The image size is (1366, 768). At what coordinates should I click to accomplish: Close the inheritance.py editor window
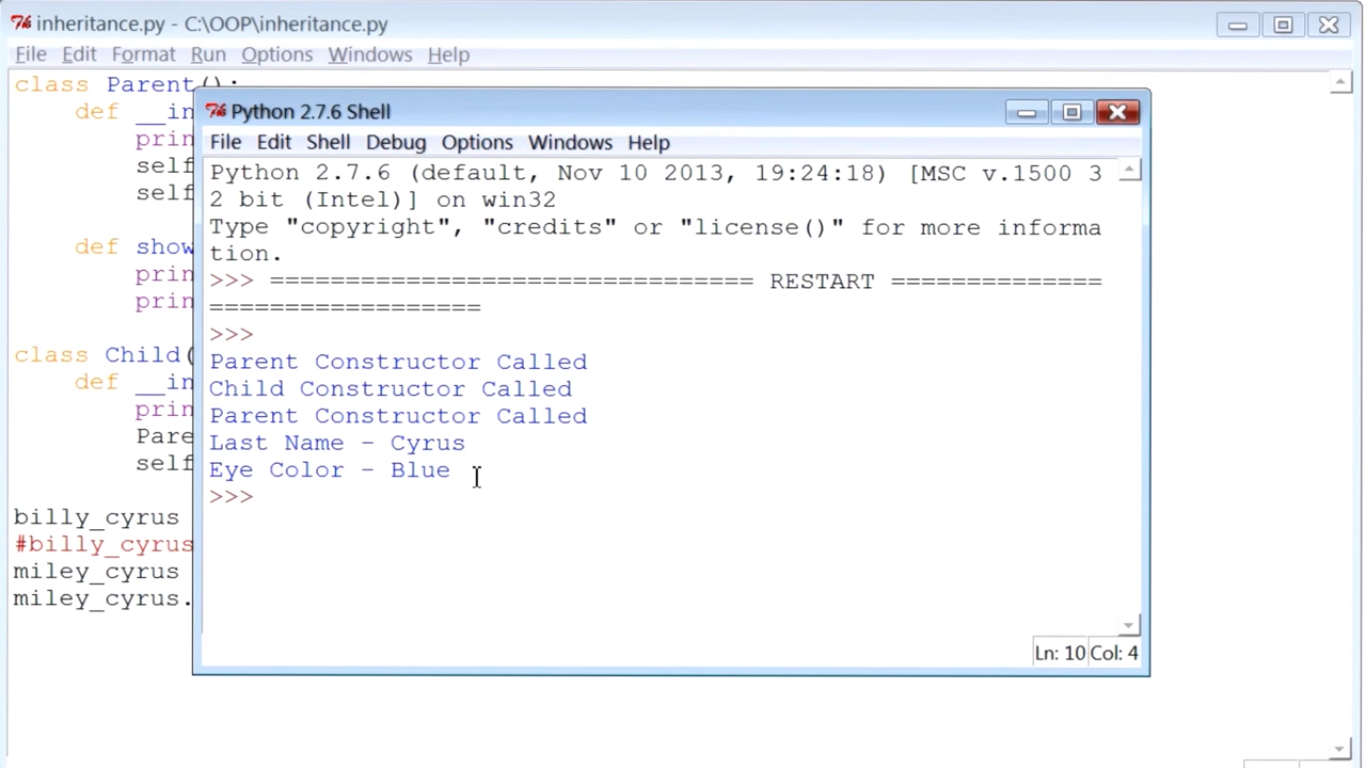(1329, 25)
